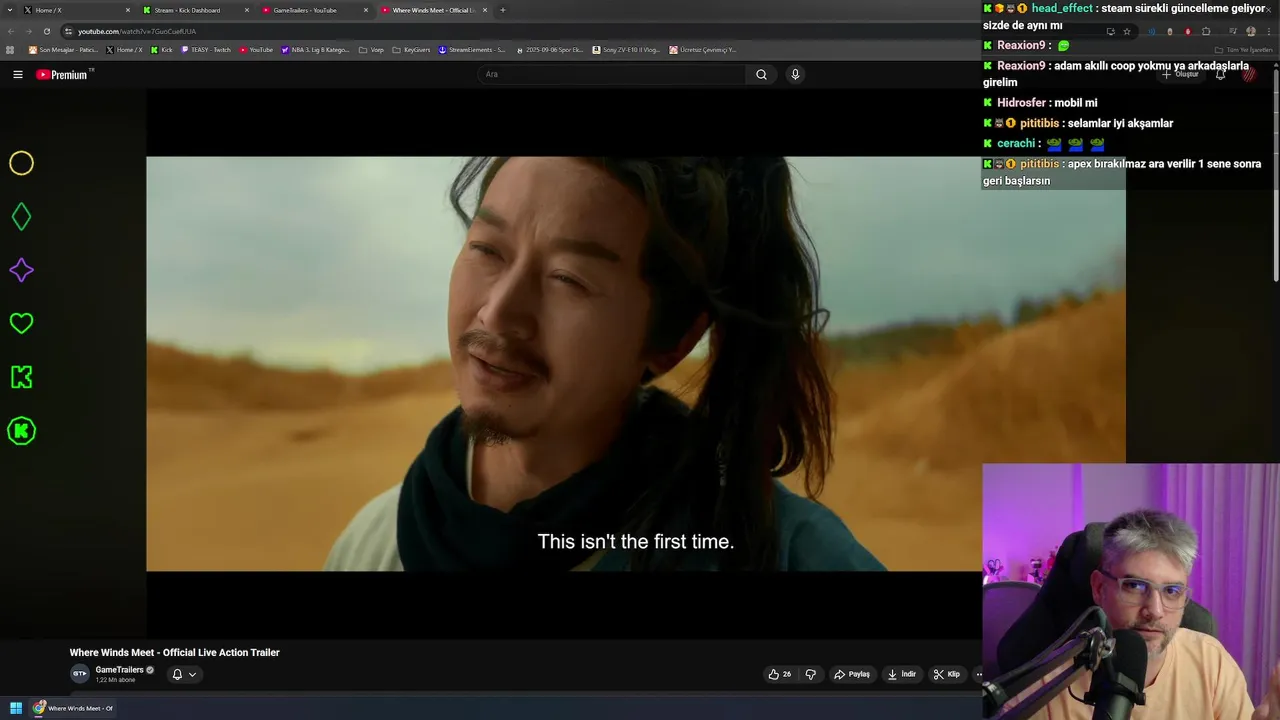This screenshot has height=720, width=1280.
Task: Reload the page in the browser
Action: (x=46, y=31)
